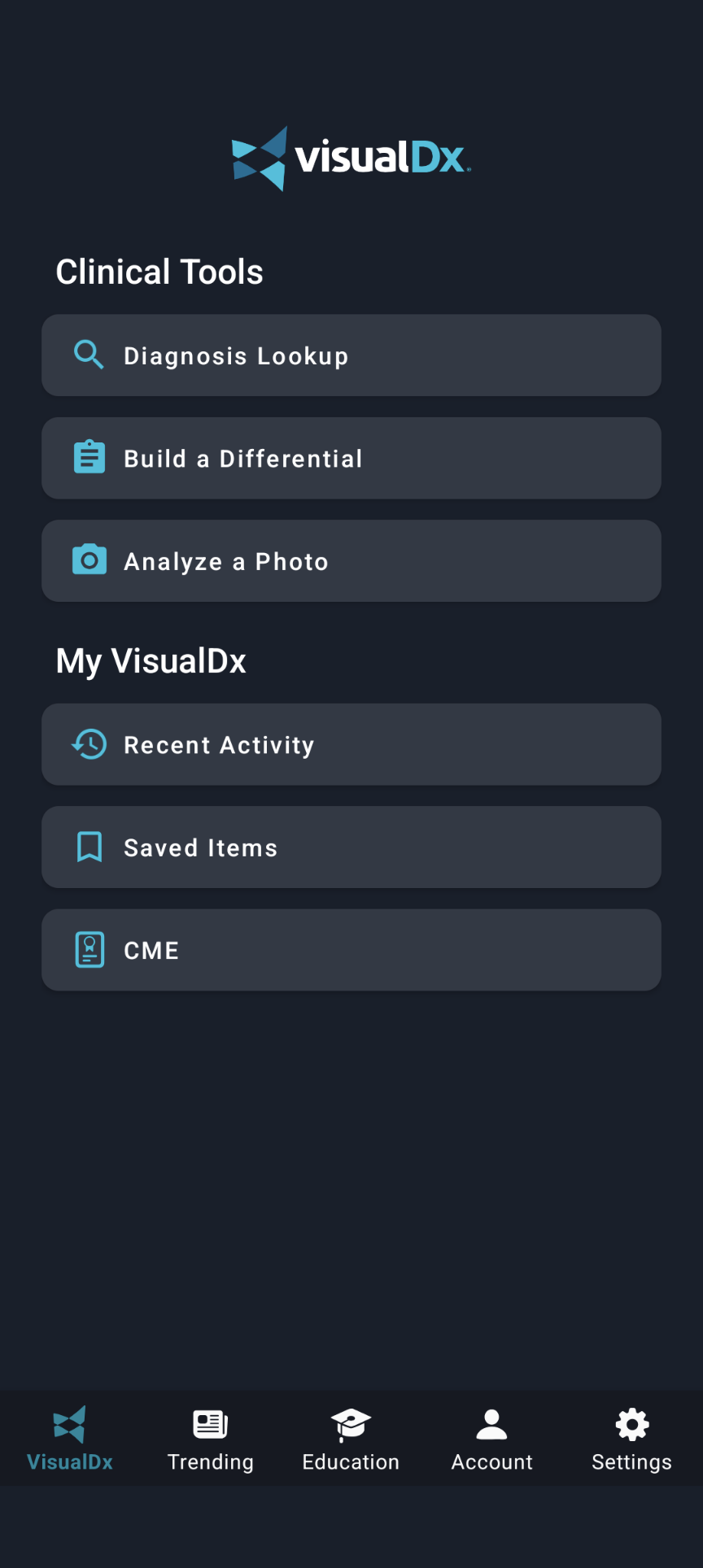Click the magnifying glass Diagnosis Lookup icon
The height and width of the screenshot is (1568, 703).
[90, 355]
